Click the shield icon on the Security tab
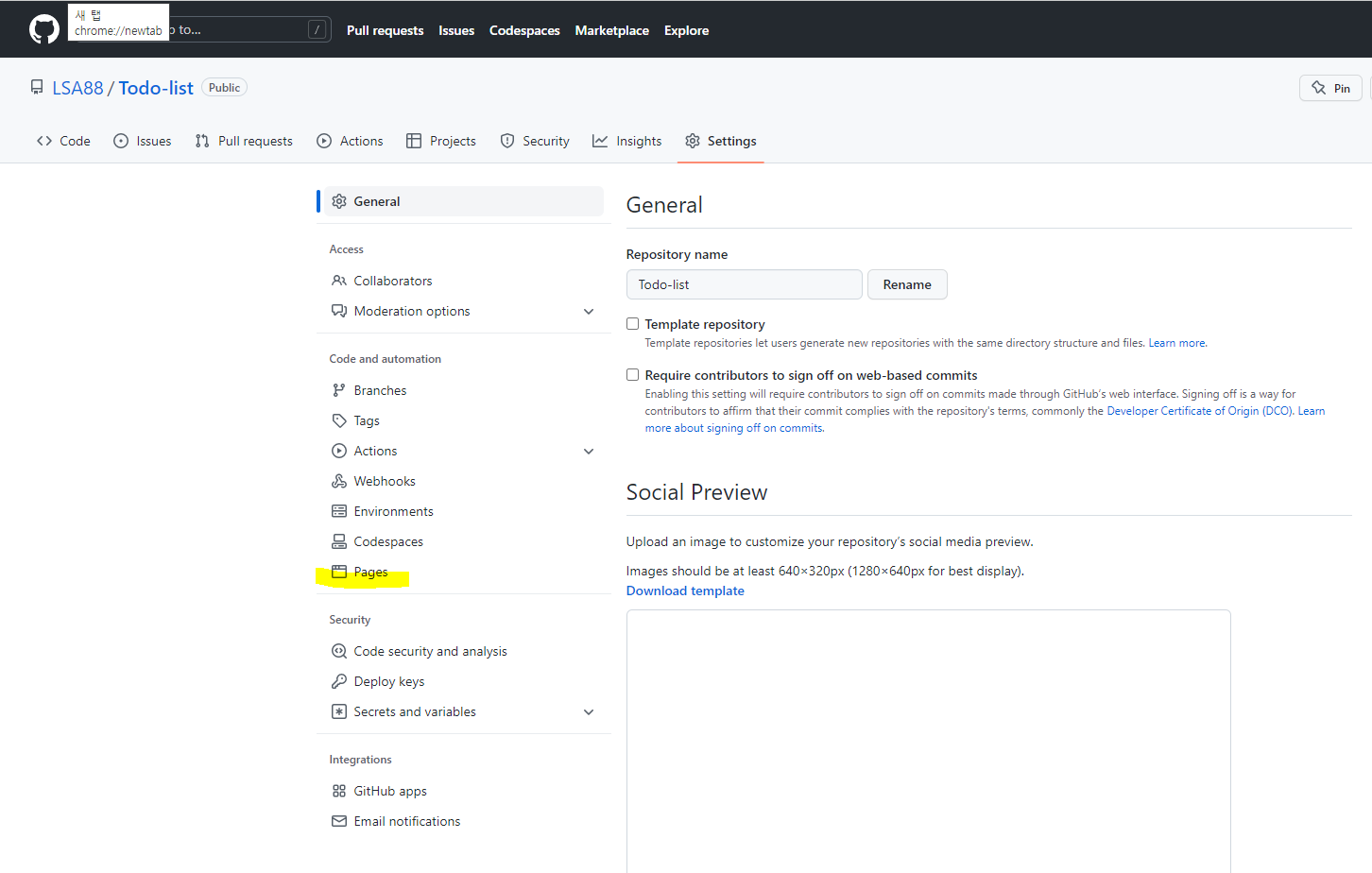This screenshot has width=1372, height=873. pos(507,141)
